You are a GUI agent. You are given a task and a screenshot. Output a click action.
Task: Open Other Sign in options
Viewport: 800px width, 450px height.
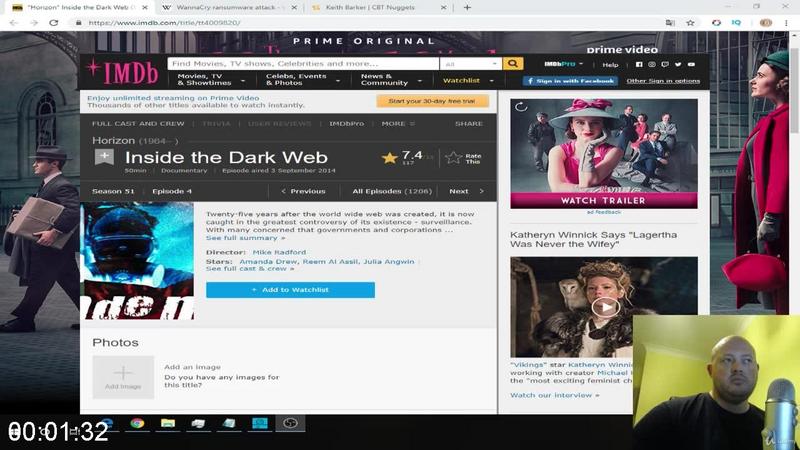tap(663, 81)
